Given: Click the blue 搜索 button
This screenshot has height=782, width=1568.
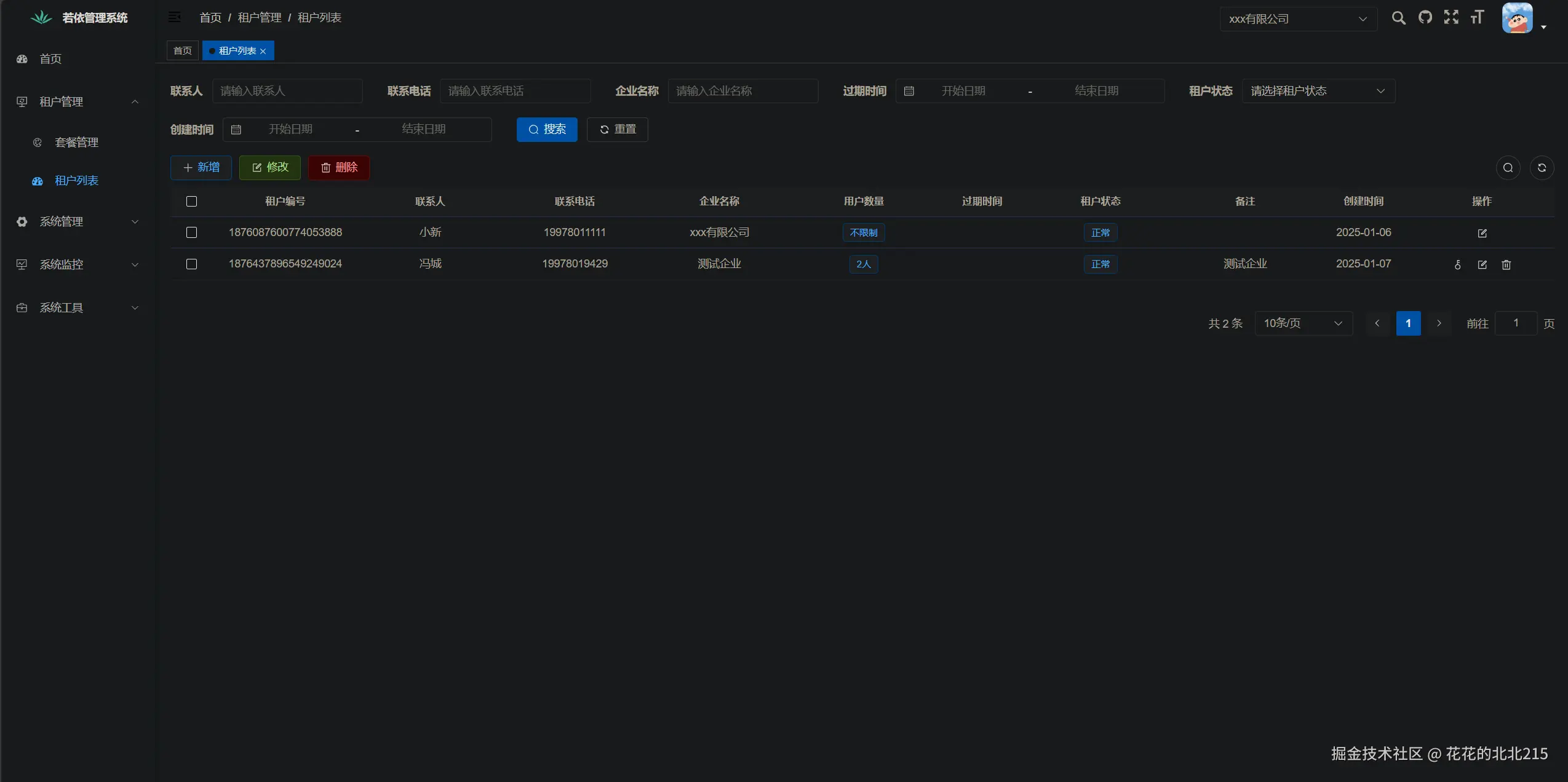Looking at the screenshot, I should 547,129.
